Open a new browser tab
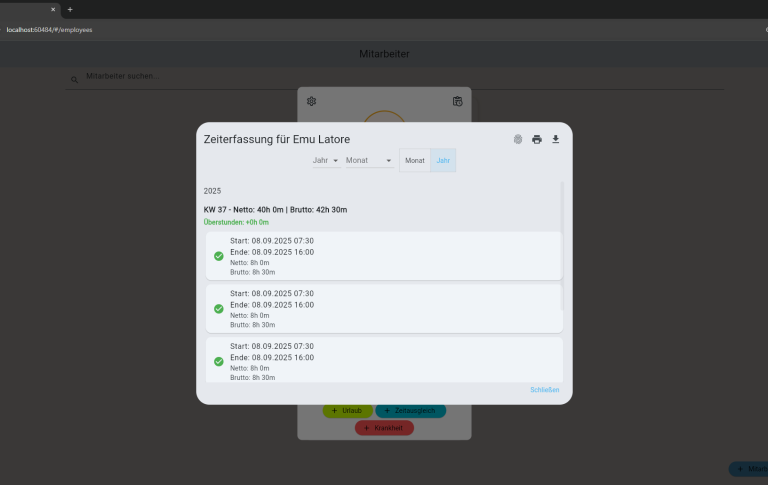Image resolution: width=768 pixels, height=485 pixels. (x=70, y=9)
